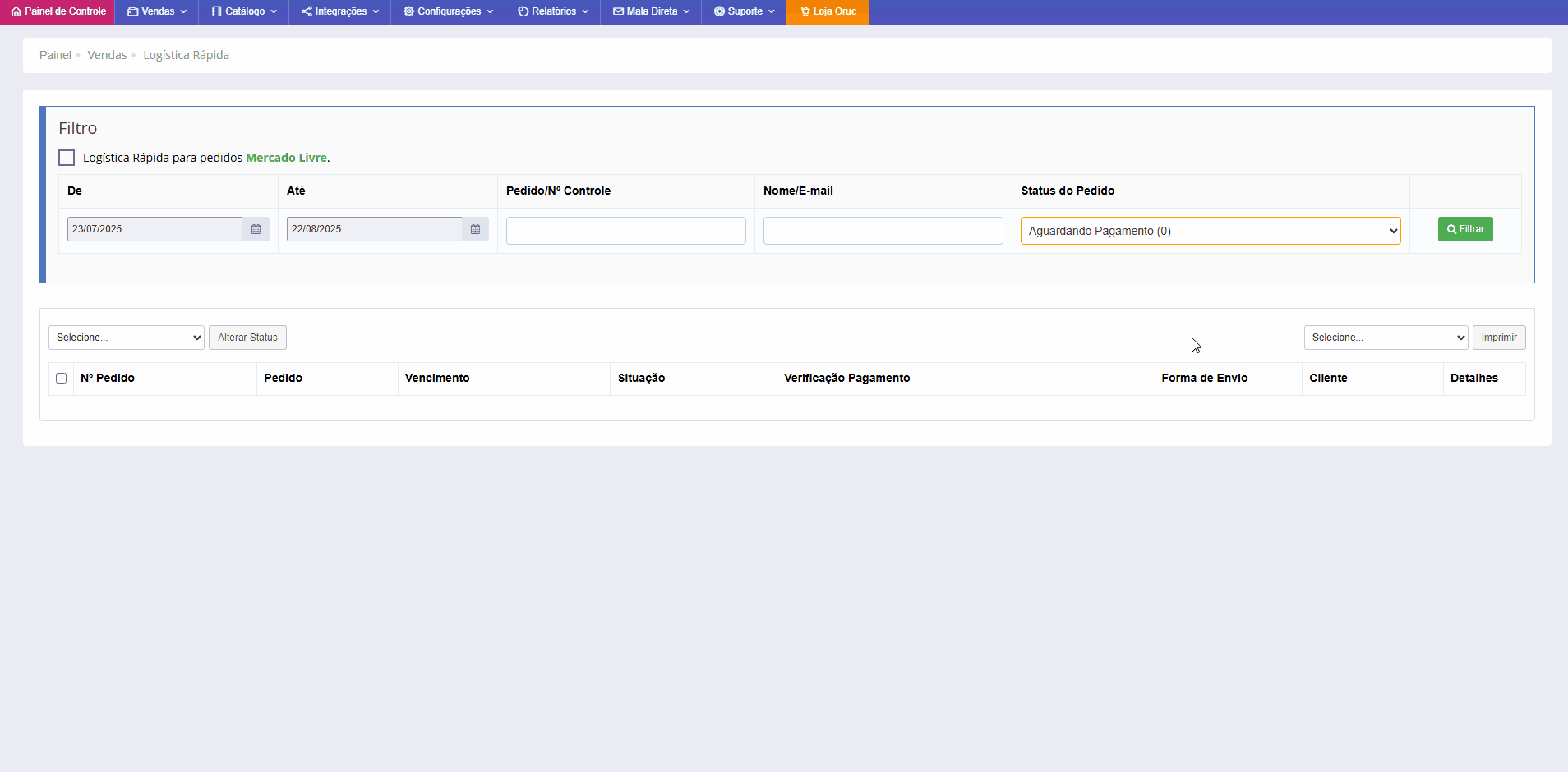This screenshot has width=1568, height=772.
Task: Click the Imprimir button
Action: [1498, 338]
